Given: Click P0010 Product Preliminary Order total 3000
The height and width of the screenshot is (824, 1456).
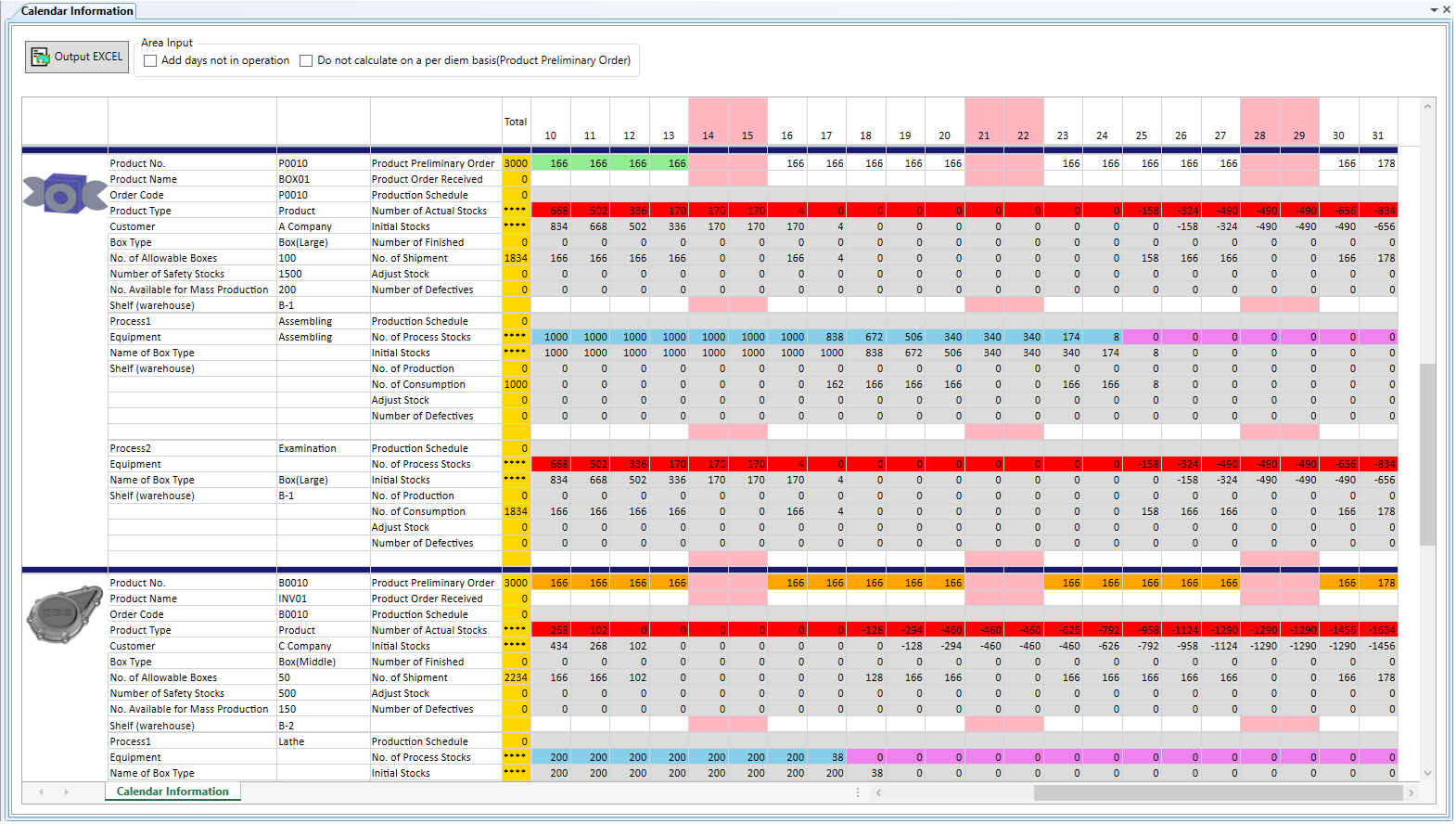Looking at the screenshot, I should (516, 163).
